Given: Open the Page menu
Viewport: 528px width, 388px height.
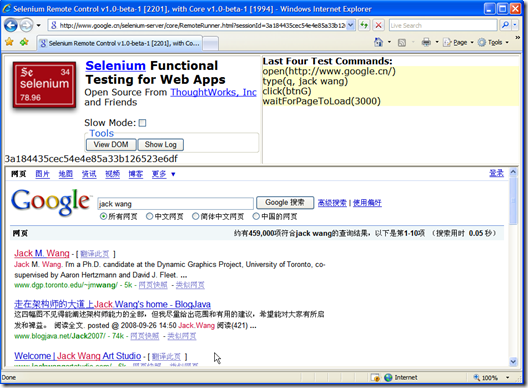Looking at the screenshot, I should [458, 42].
